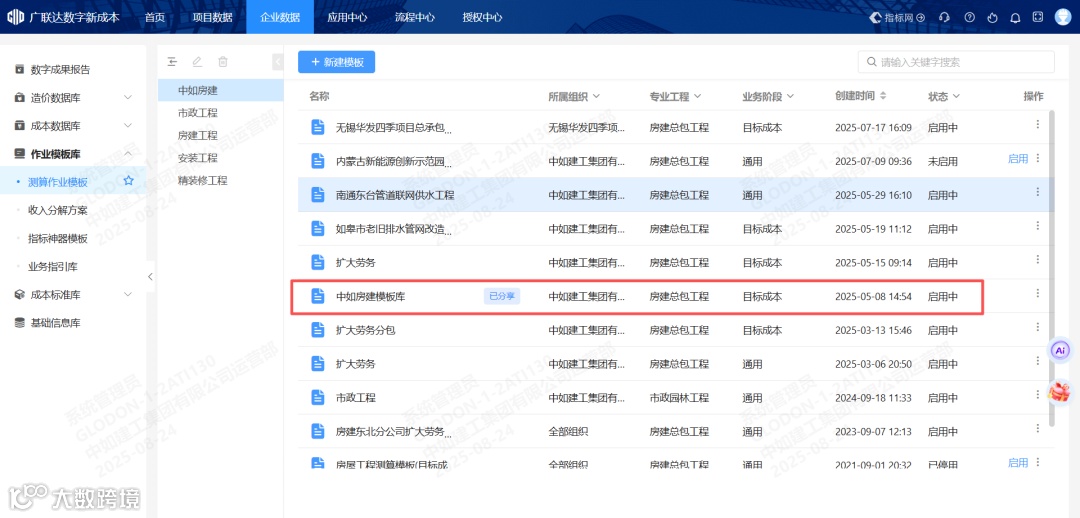Viewport: 1080px width, 518px height.
Task: Click the edit pencil icon
Action: pyautogui.click(x=198, y=62)
